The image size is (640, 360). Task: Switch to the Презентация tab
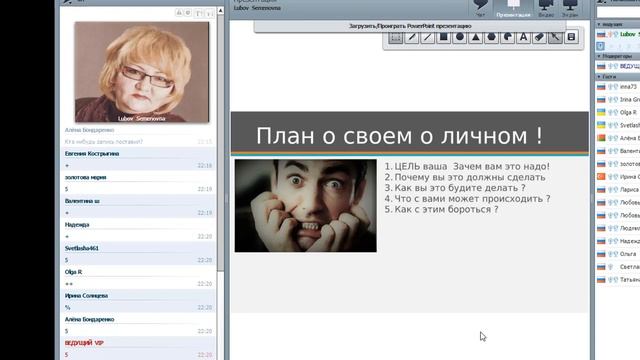[x=513, y=9]
